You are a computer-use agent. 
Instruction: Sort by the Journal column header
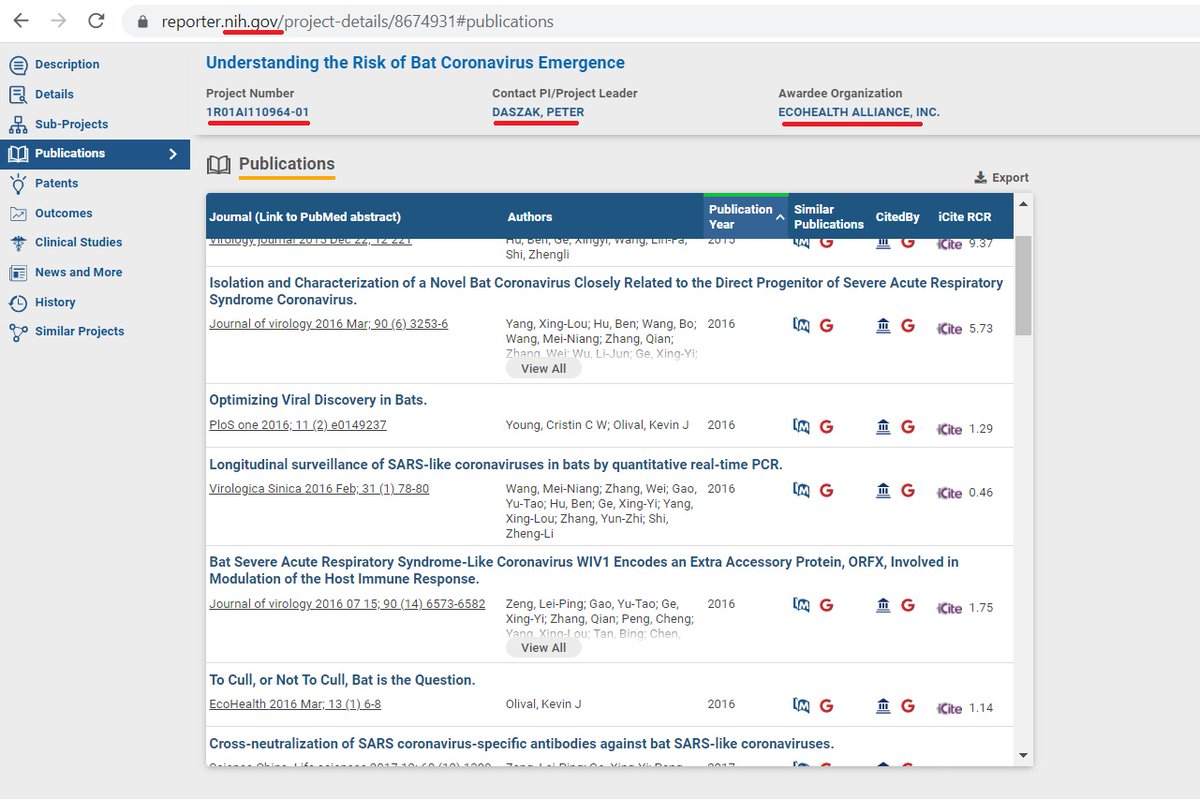(305, 217)
